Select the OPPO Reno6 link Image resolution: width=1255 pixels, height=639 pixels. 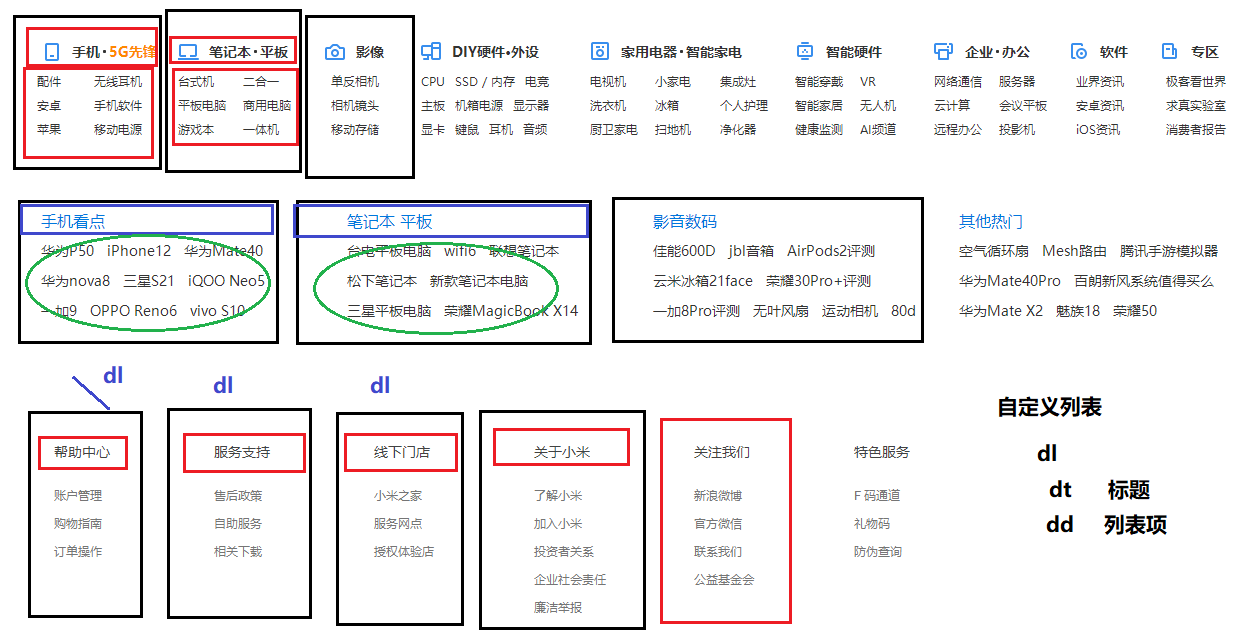coord(133,311)
